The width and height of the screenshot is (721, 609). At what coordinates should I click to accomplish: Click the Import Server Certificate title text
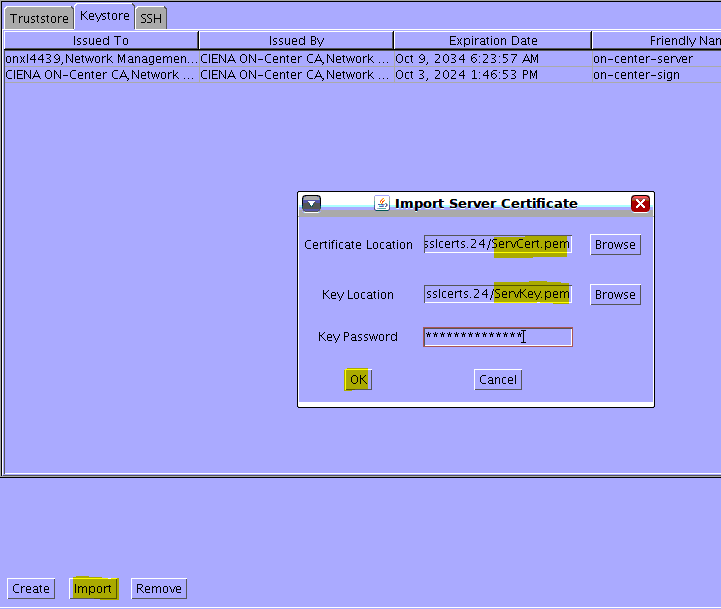pos(486,203)
